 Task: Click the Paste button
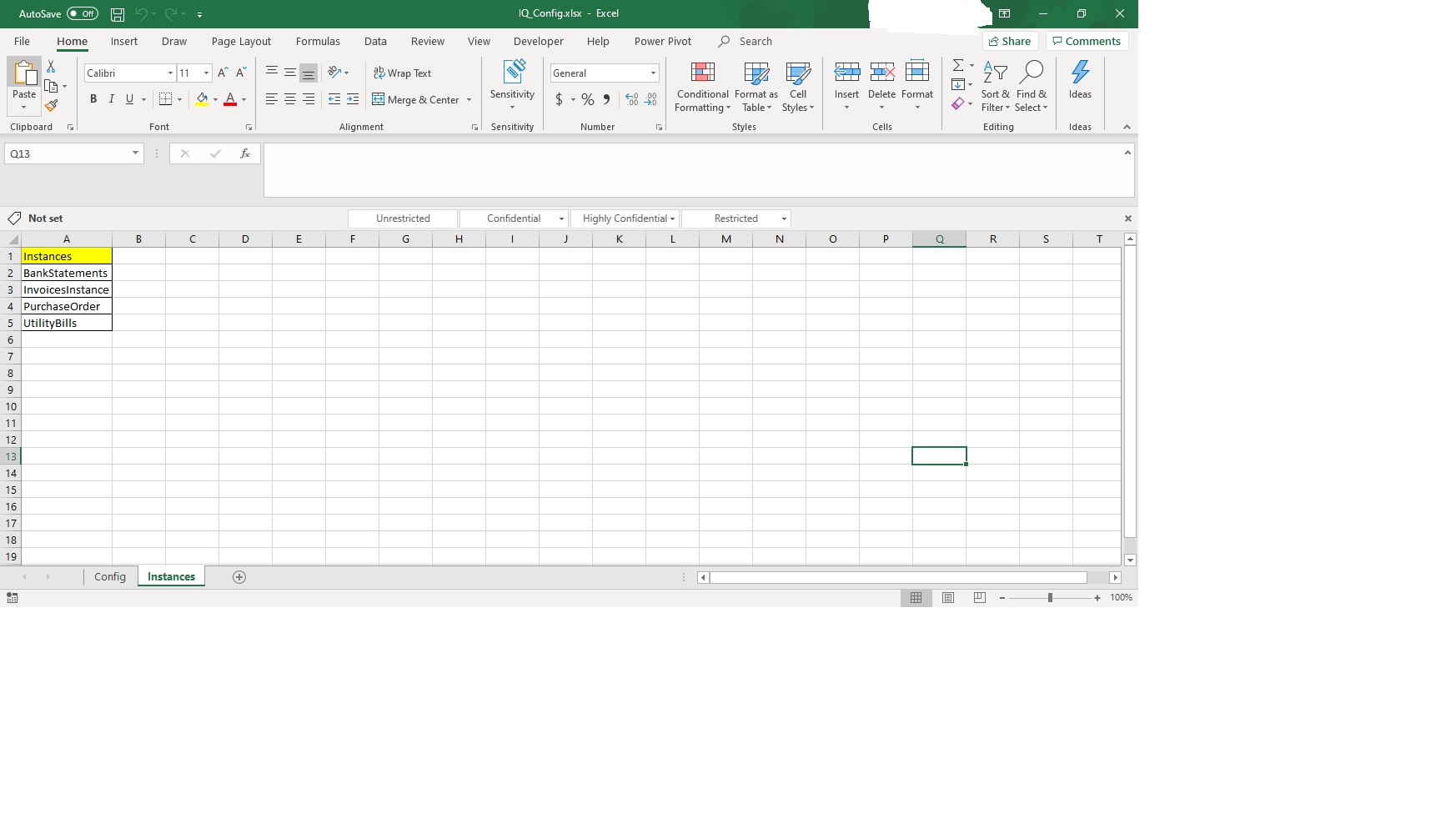(24, 86)
